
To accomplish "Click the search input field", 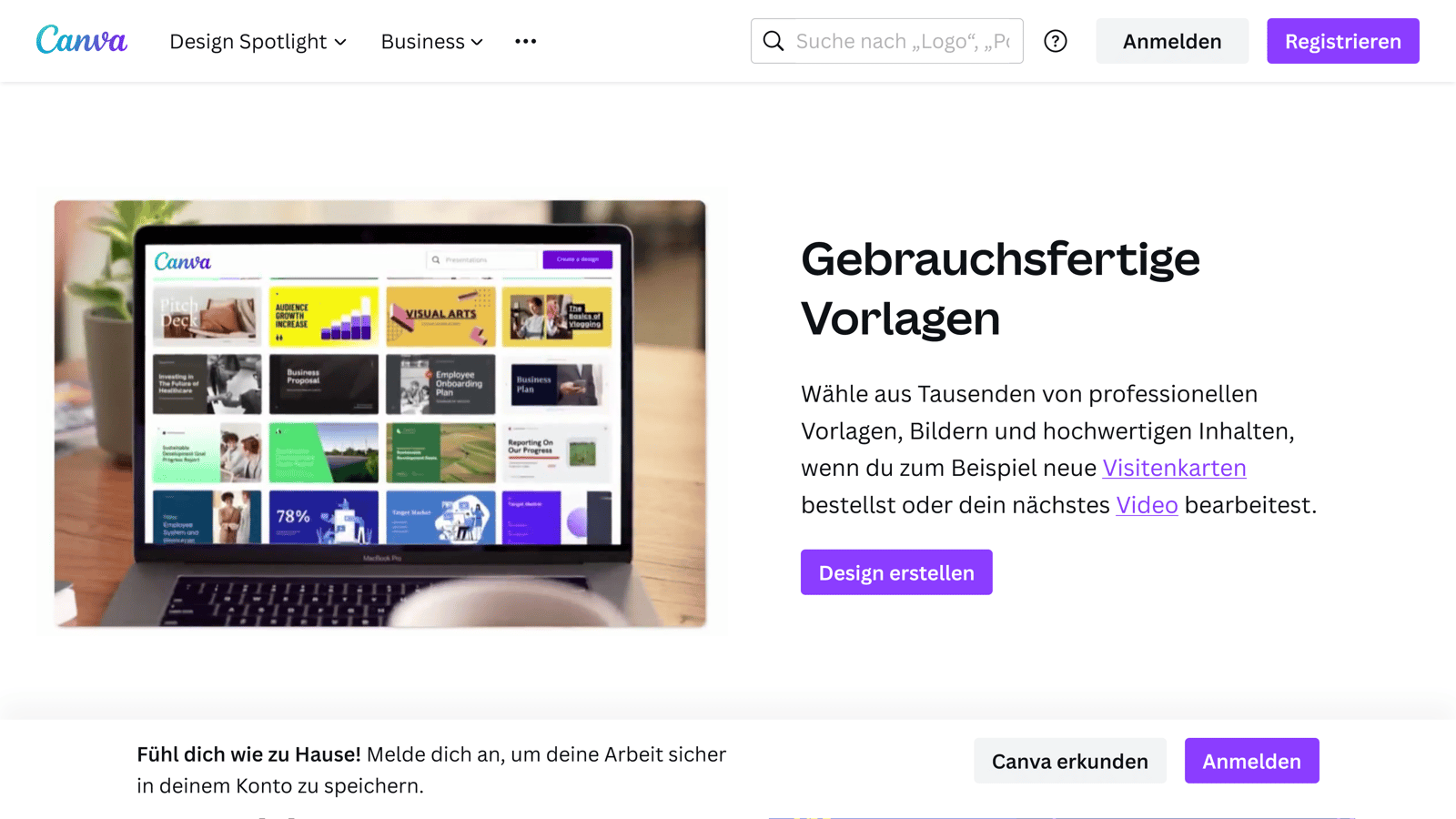I will [x=901, y=41].
